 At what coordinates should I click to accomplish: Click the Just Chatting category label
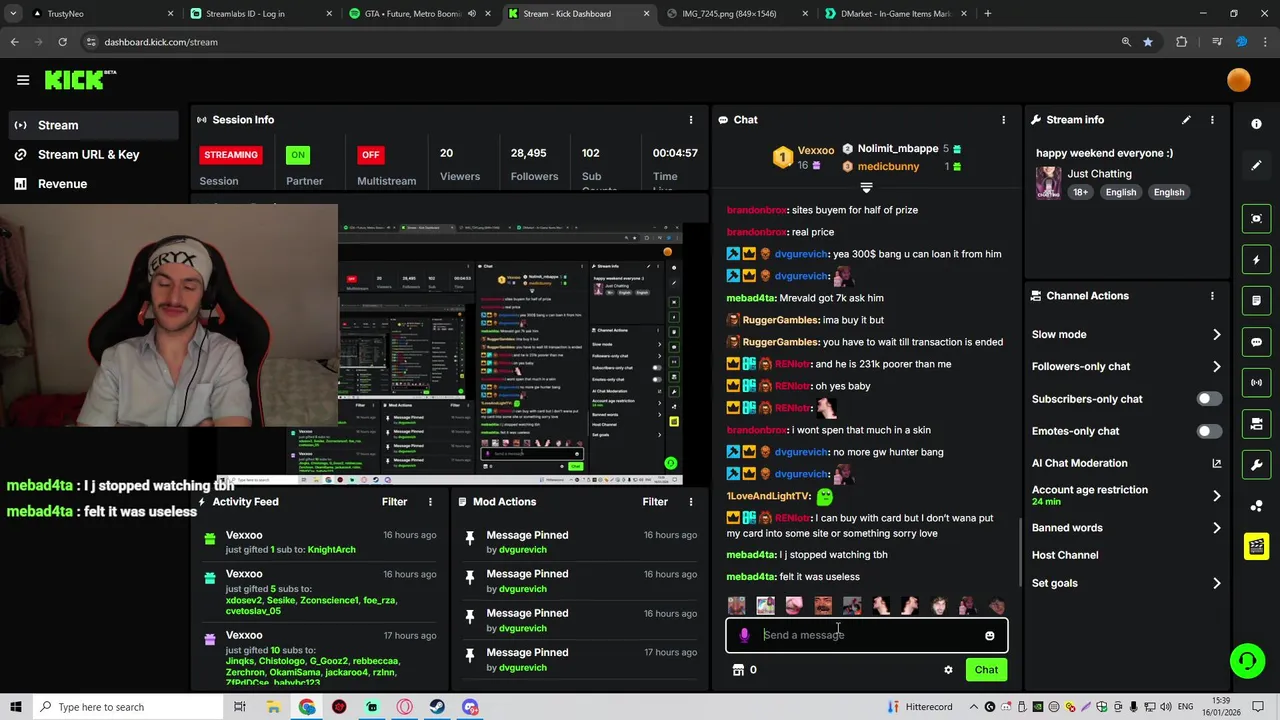click(1099, 174)
